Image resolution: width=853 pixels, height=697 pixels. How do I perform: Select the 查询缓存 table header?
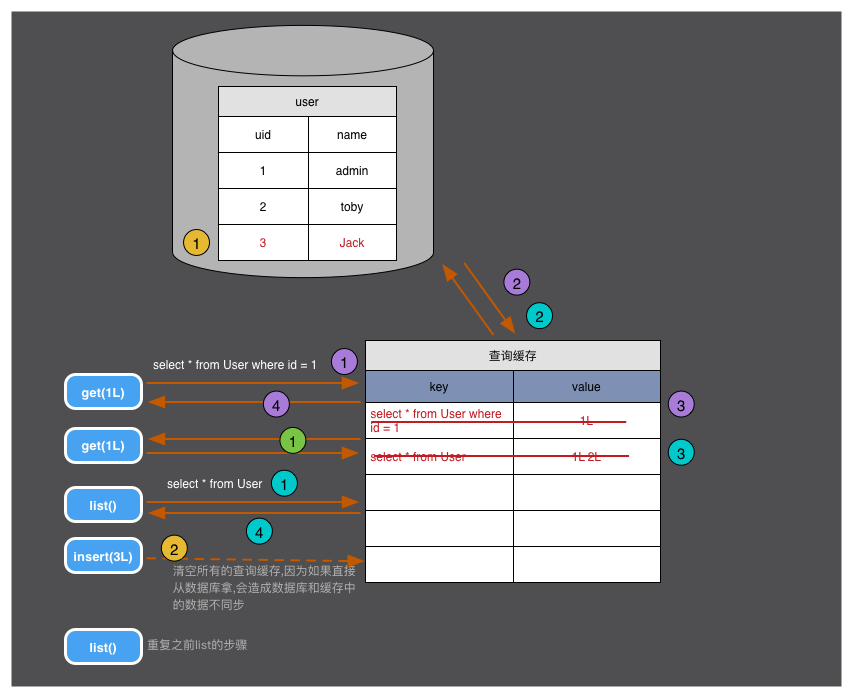[512, 356]
